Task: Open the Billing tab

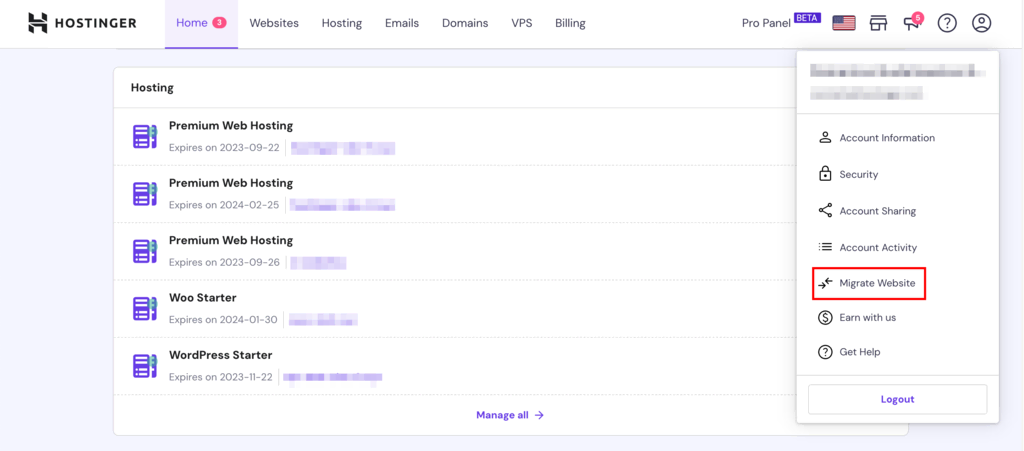Action: tap(570, 23)
